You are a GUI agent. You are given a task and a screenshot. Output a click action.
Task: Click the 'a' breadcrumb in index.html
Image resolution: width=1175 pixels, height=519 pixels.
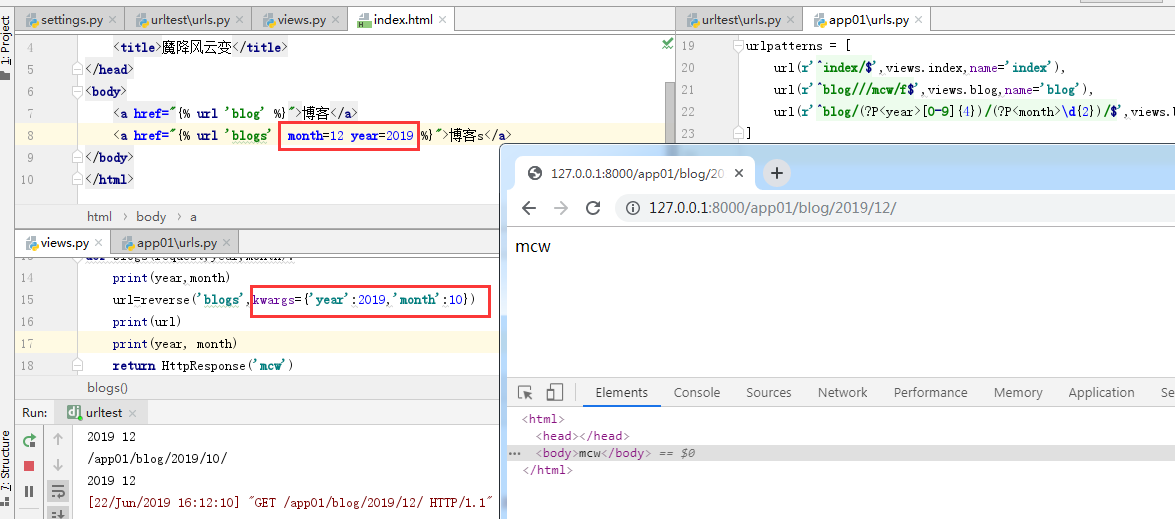click(193, 216)
